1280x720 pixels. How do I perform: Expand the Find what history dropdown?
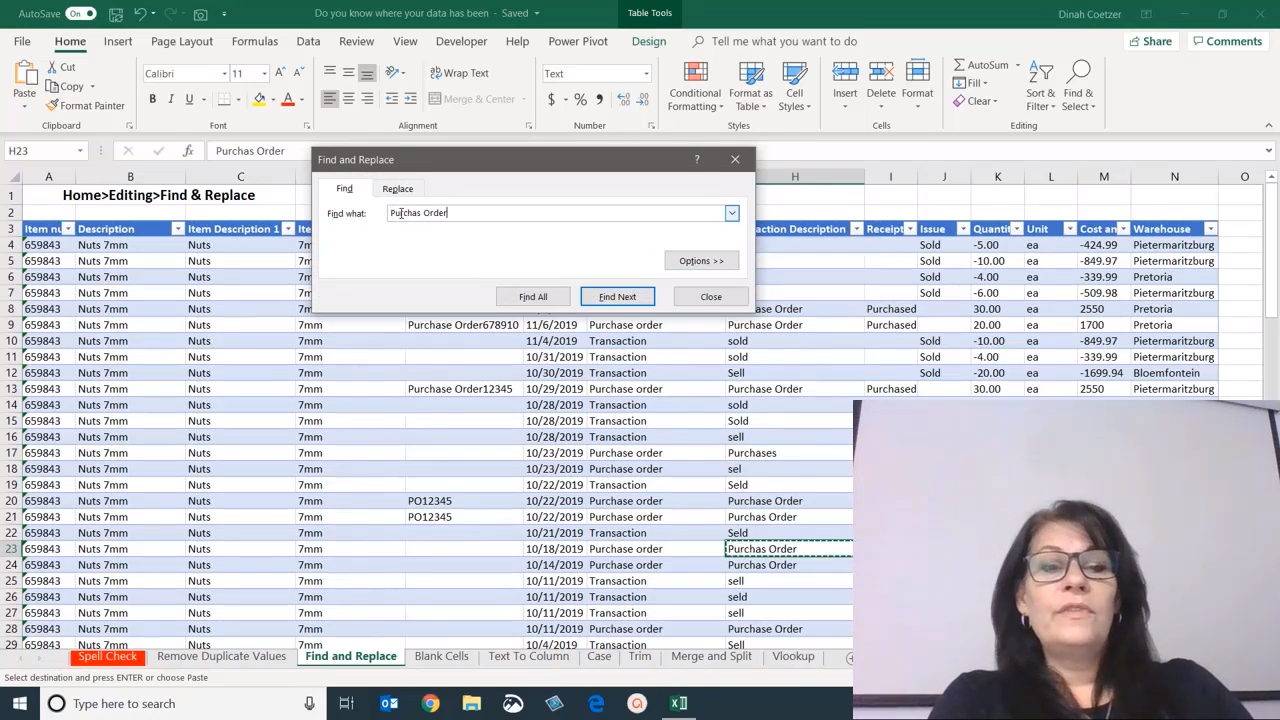coord(732,213)
